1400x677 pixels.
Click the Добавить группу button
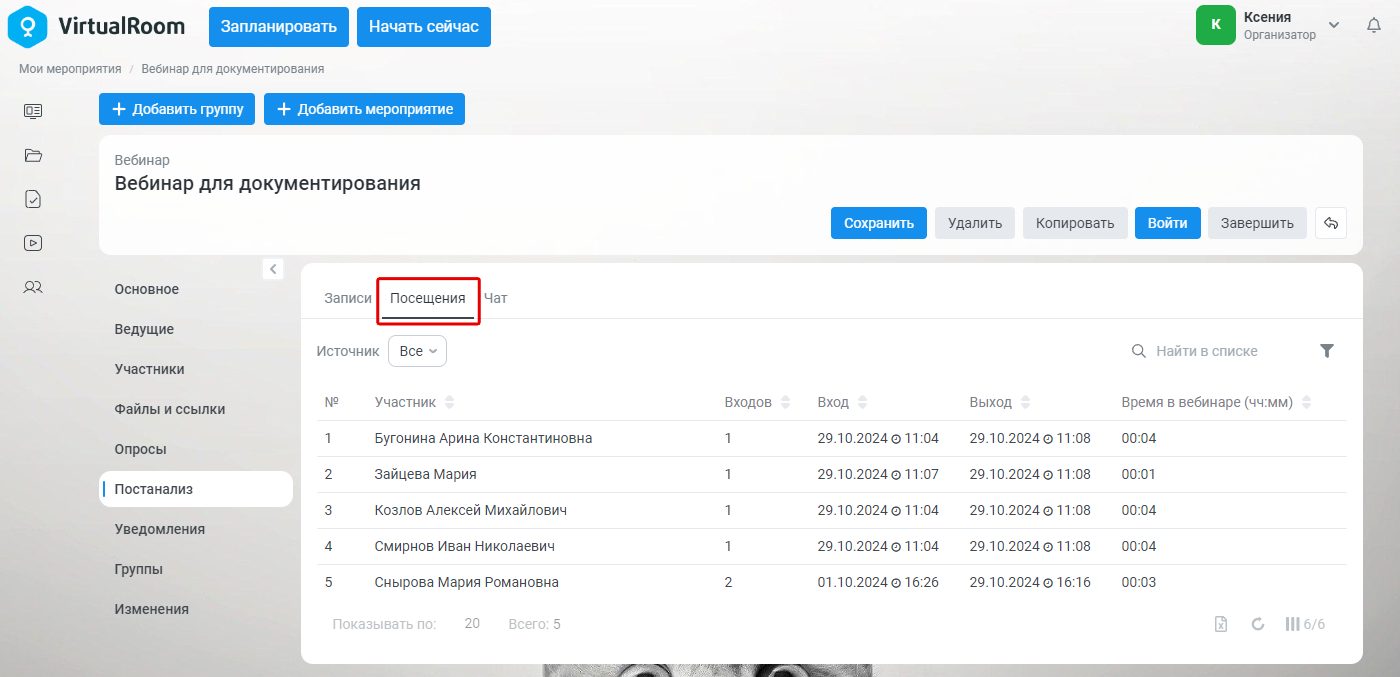pyautogui.click(x=177, y=109)
